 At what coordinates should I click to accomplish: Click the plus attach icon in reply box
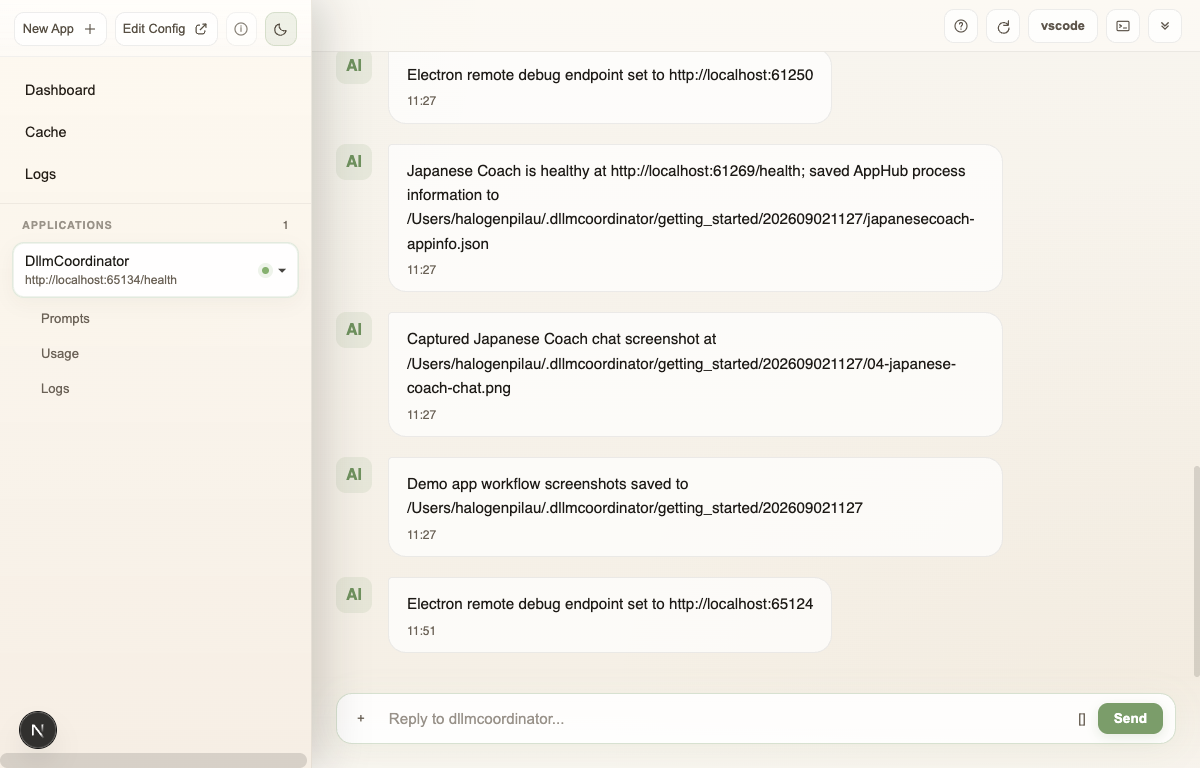pos(361,718)
